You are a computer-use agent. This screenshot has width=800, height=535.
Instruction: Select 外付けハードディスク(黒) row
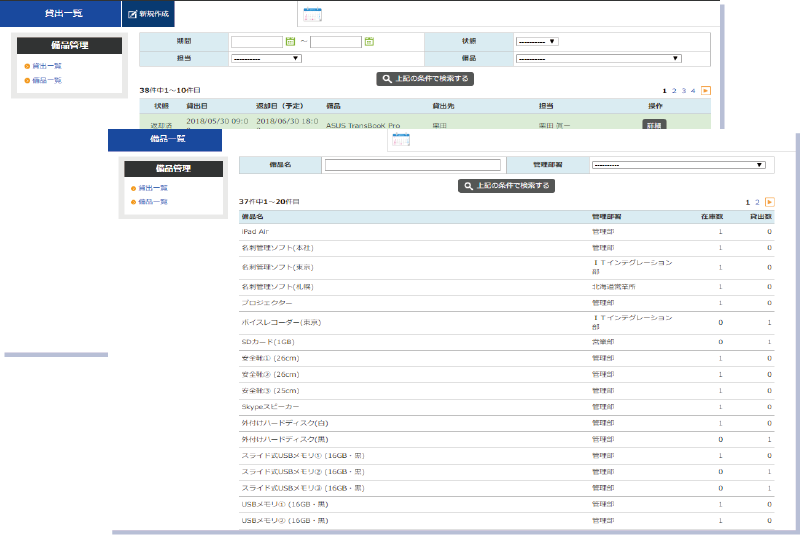pyautogui.click(x=507, y=439)
